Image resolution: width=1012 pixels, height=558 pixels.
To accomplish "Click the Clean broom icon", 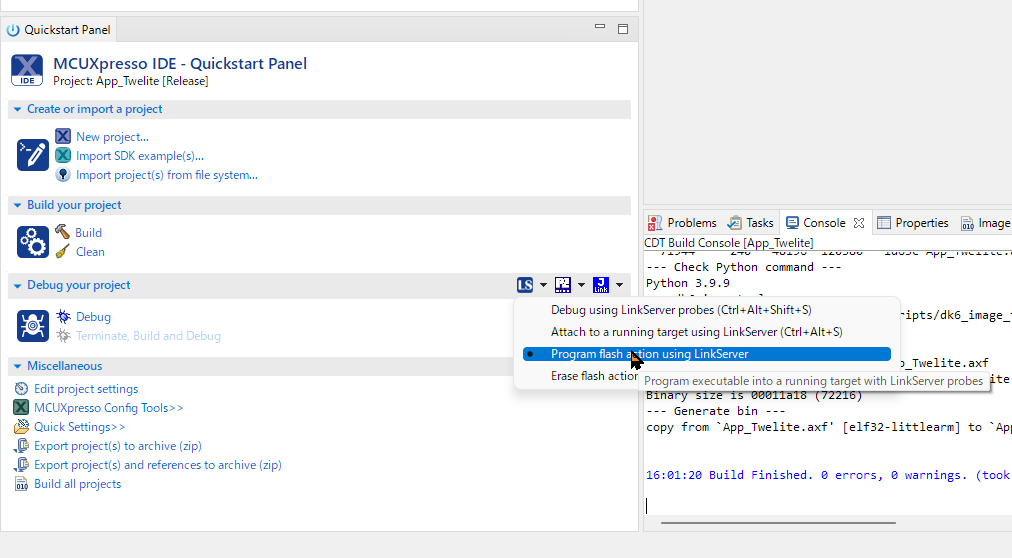I will click(63, 252).
